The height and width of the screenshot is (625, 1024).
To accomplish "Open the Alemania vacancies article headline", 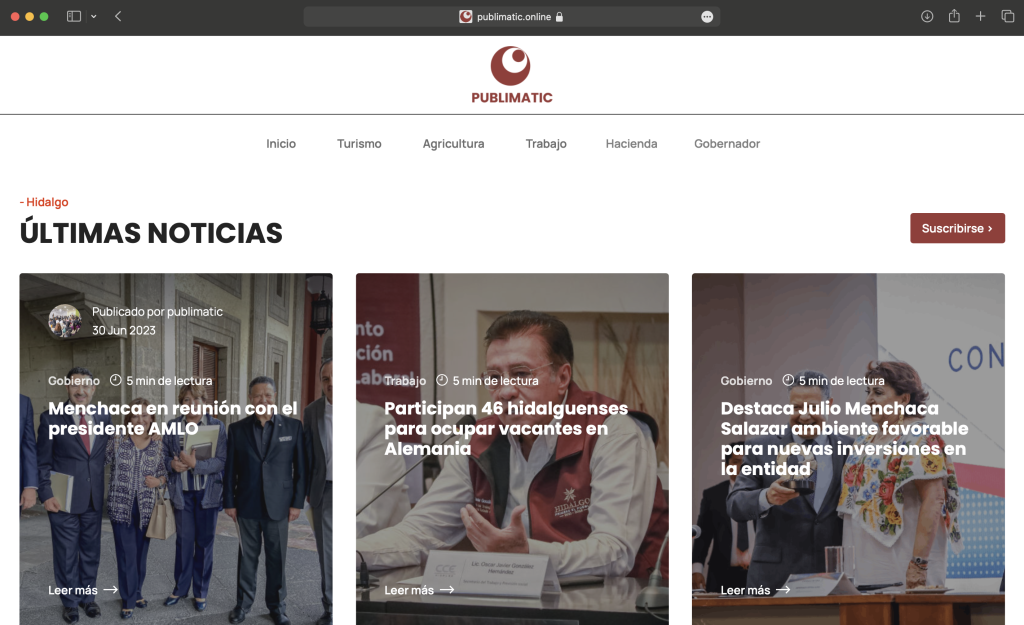I will [x=506, y=428].
